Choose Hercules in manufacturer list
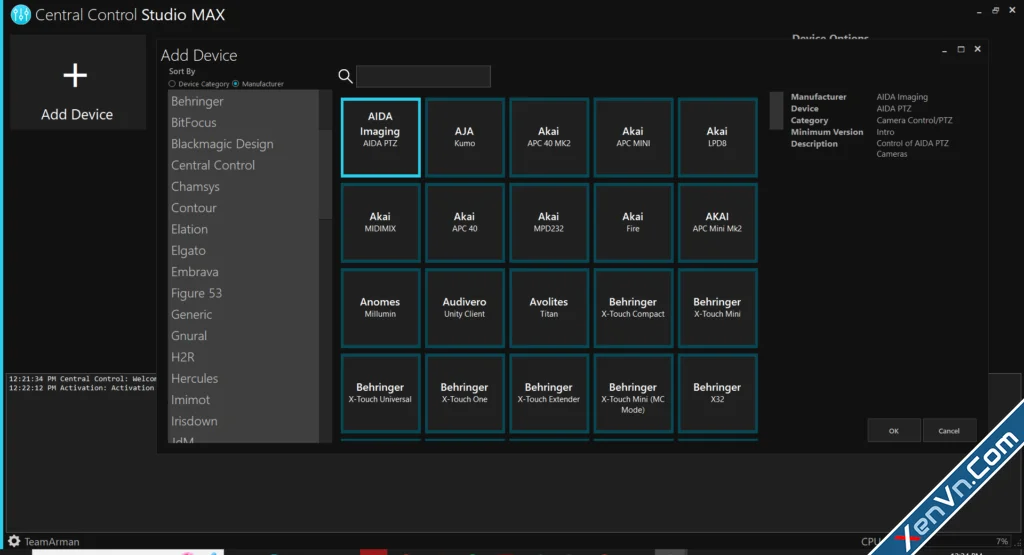Screen dimensions: 1024x555 pyautogui.click(x=243, y=379)
